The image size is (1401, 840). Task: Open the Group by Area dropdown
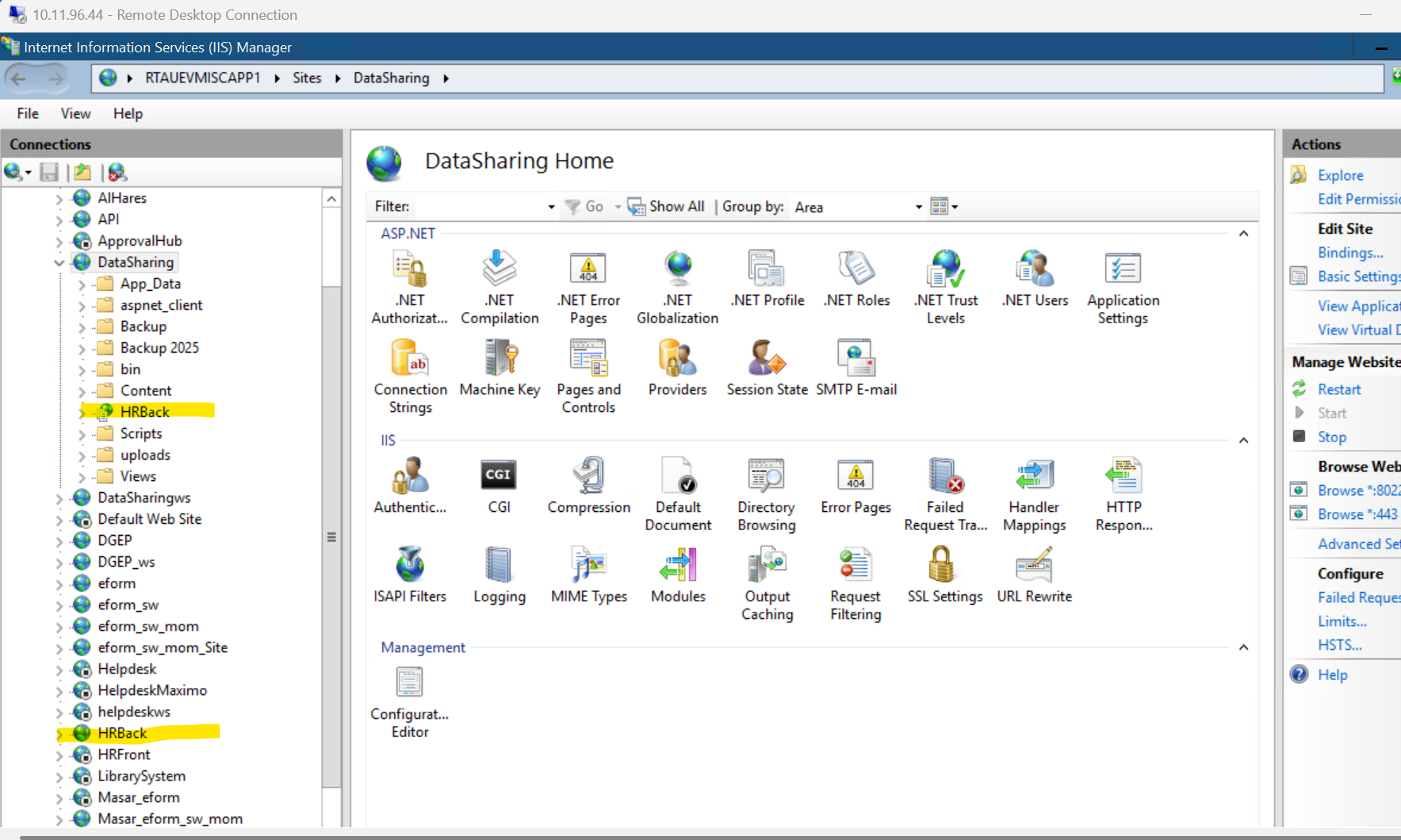click(x=918, y=208)
